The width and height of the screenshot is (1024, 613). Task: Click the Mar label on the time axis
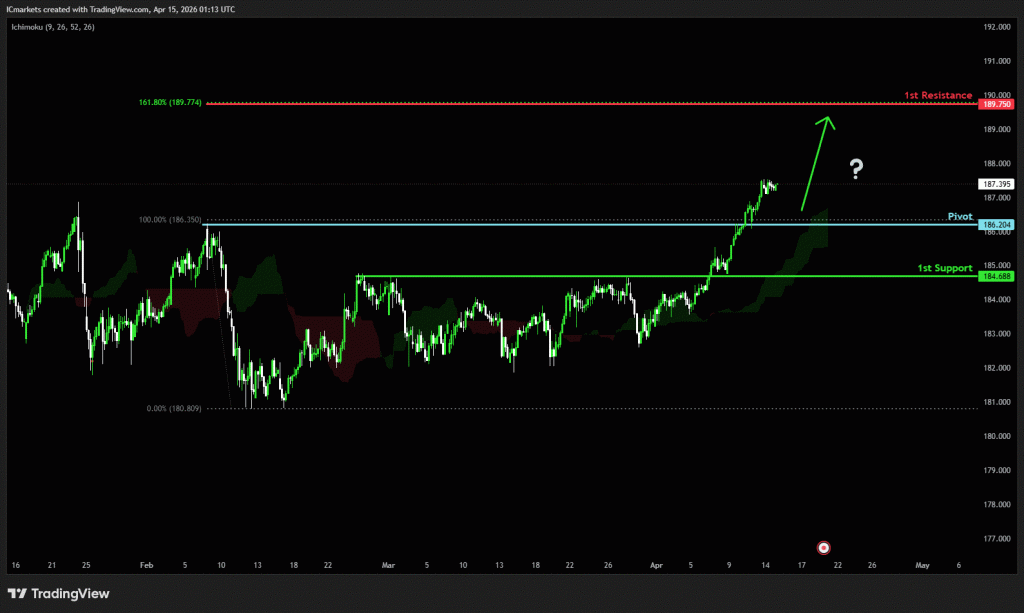coord(390,565)
